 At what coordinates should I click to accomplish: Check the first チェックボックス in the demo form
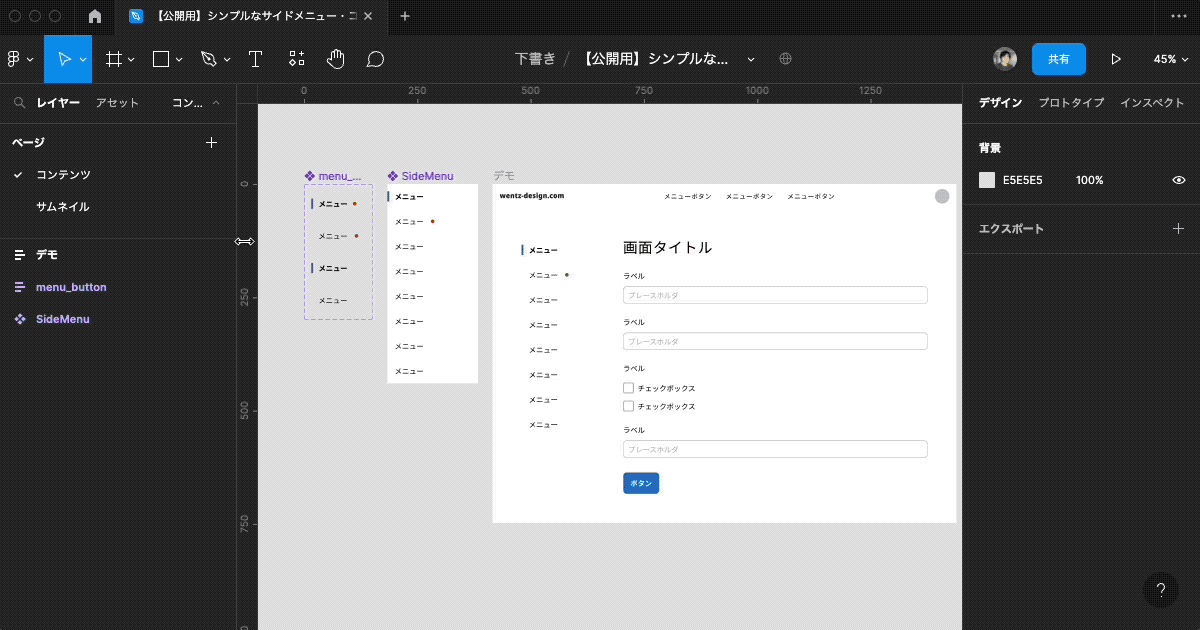pyautogui.click(x=629, y=388)
